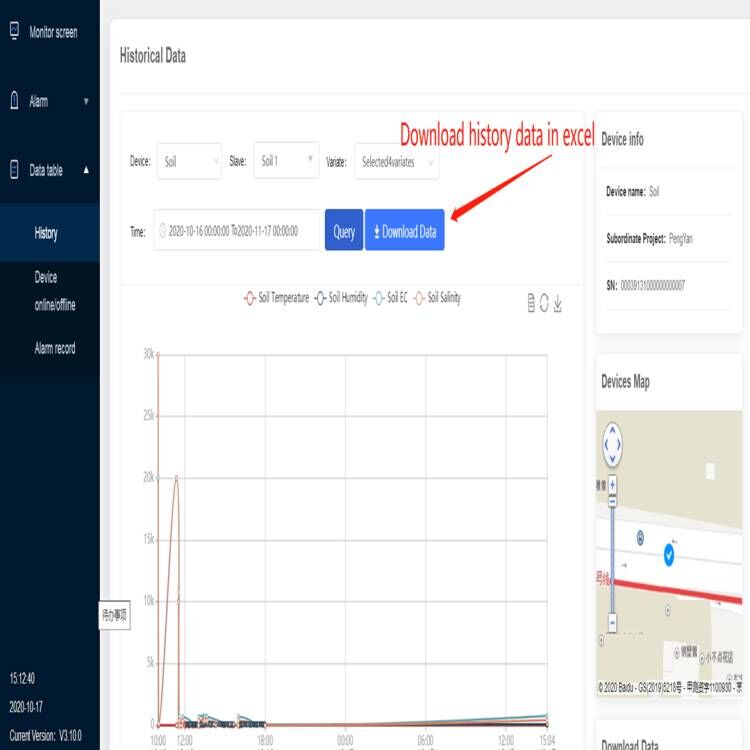Click the map zoom slider track
The height and width of the screenshot is (750, 750).
point(612,560)
